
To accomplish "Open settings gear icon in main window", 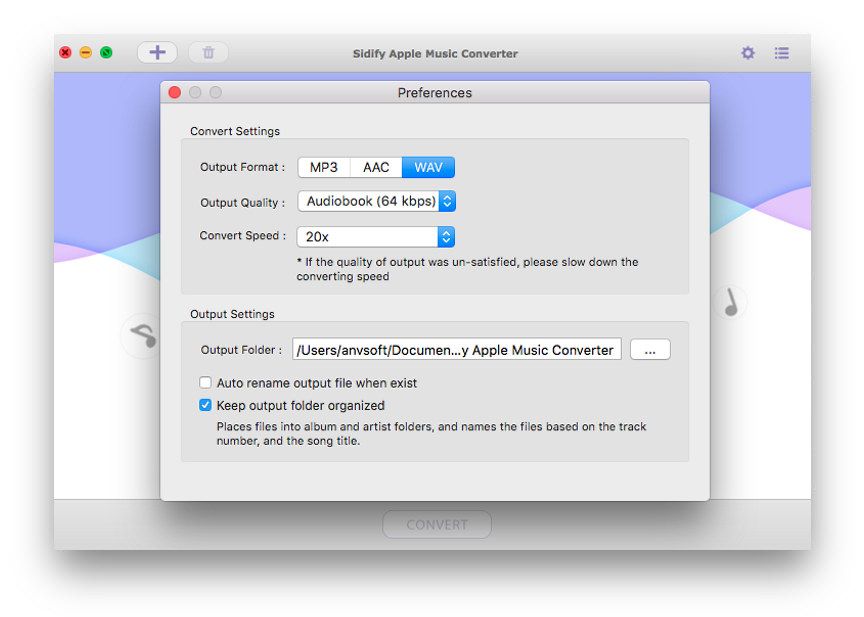I will (x=748, y=53).
